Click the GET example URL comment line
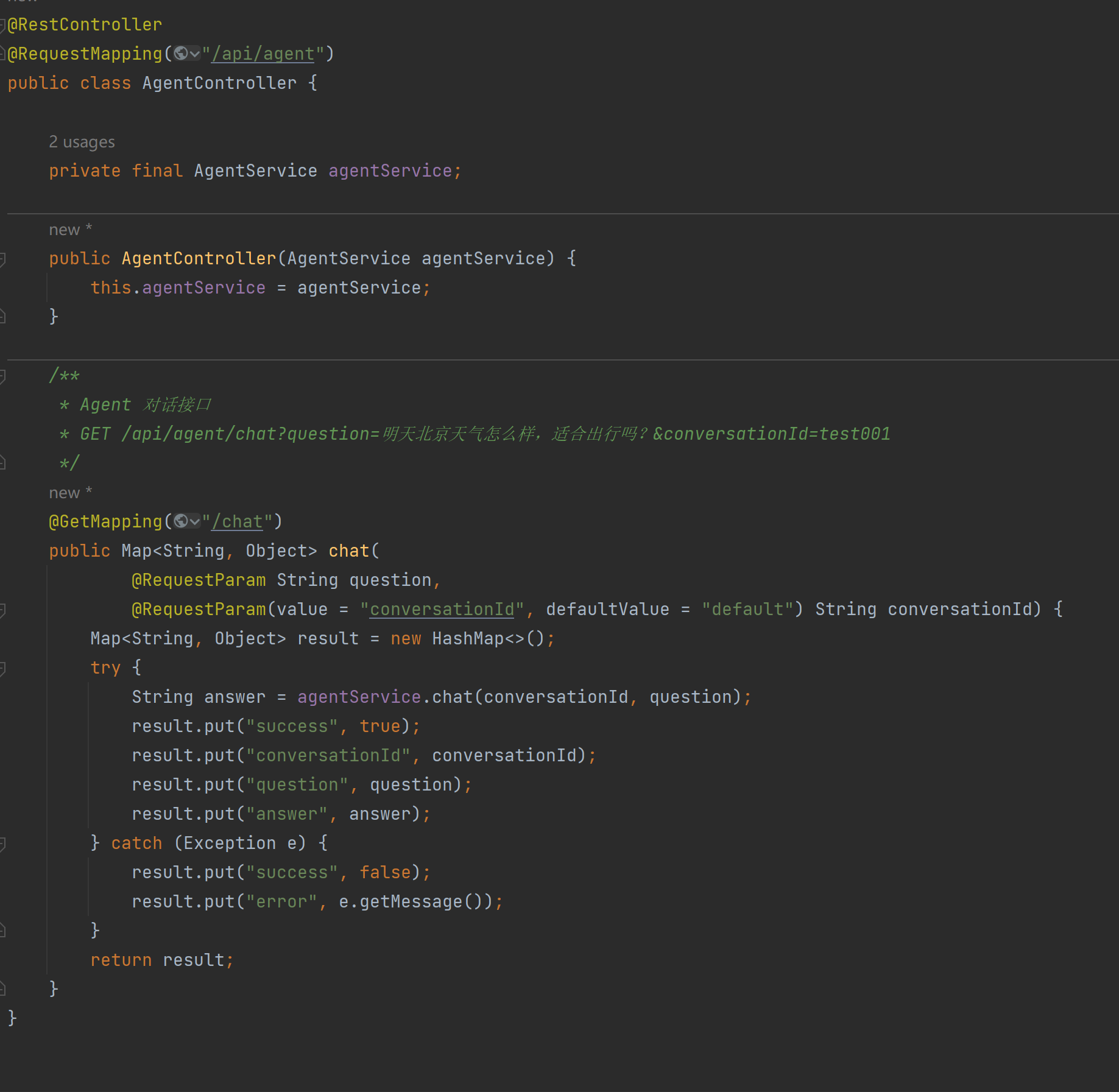 pyautogui.click(x=475, y=434)
